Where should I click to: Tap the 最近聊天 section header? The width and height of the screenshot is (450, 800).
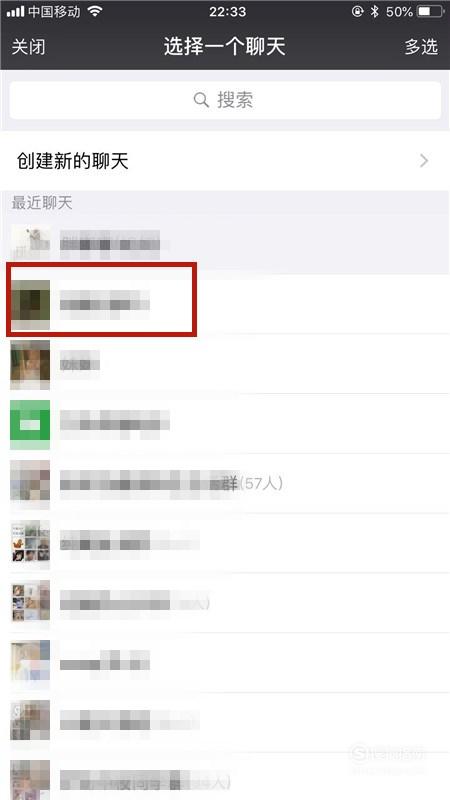[x=42, y=203]
